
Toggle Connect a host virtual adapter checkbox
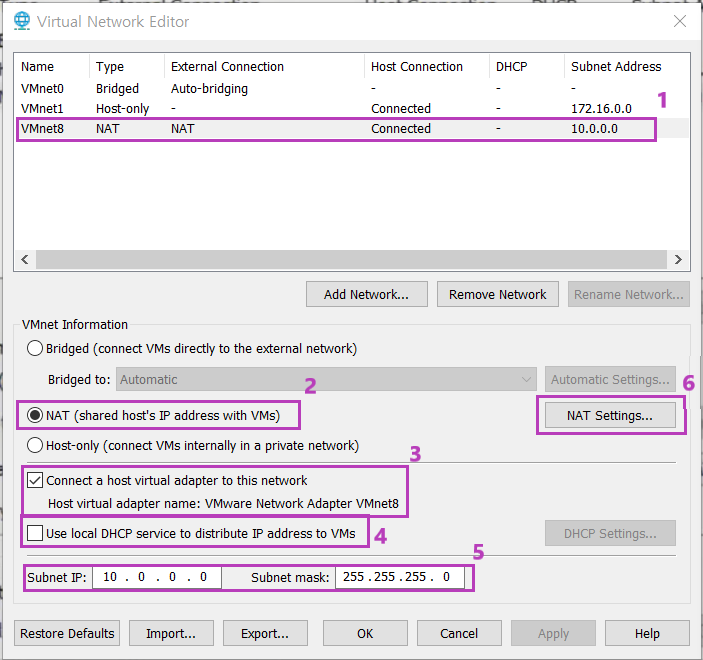[35, 480]
